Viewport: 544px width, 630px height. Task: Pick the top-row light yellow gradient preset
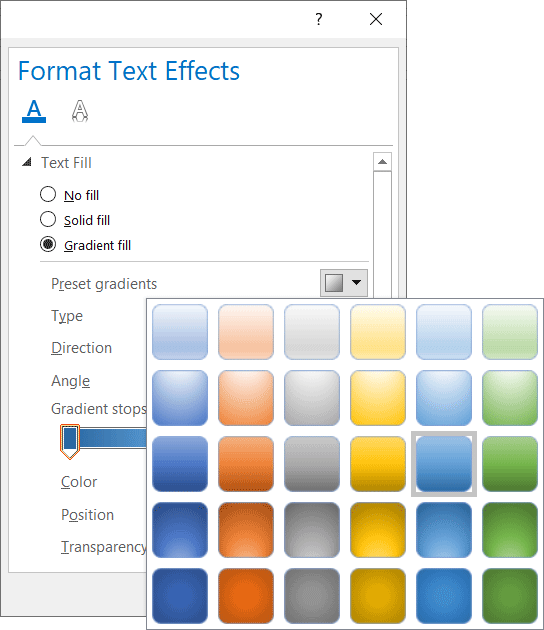[x=378, y=332]
